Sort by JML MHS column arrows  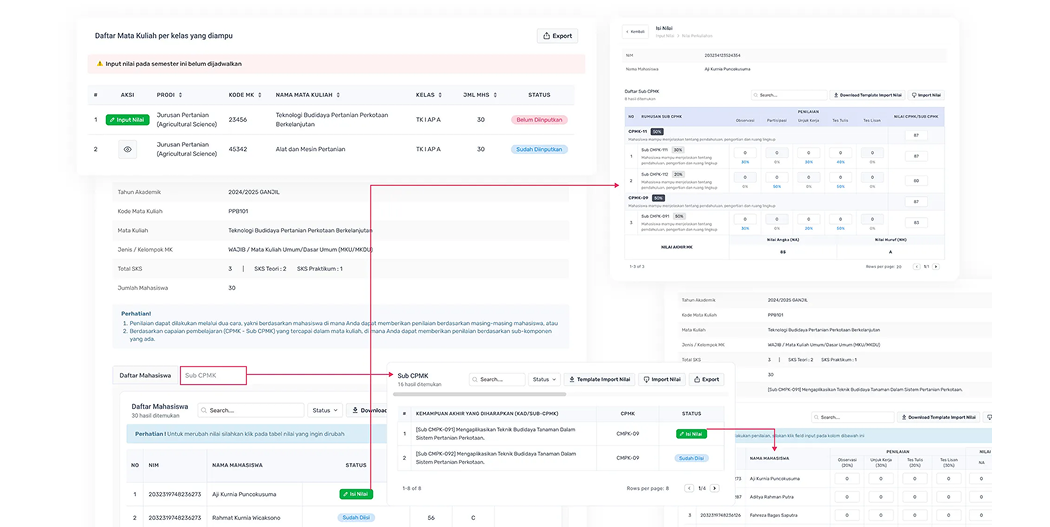(x=495, y=95)
